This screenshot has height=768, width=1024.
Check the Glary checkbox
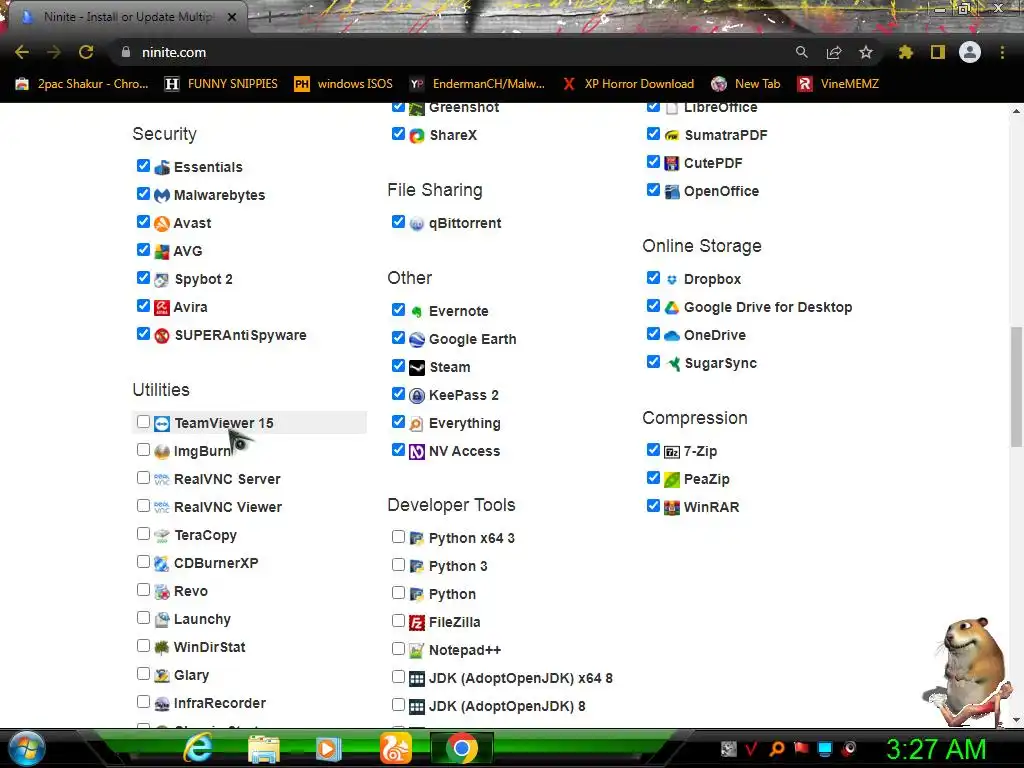(x=144, y=673)
